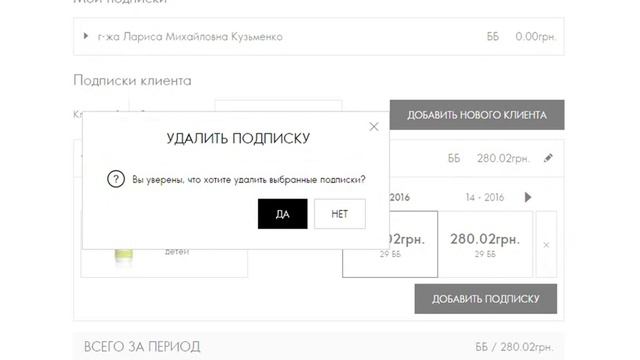This screenshot has width=640, height=360.
Task: Remove subscription with small x icon
Action: tap(546, 245)
